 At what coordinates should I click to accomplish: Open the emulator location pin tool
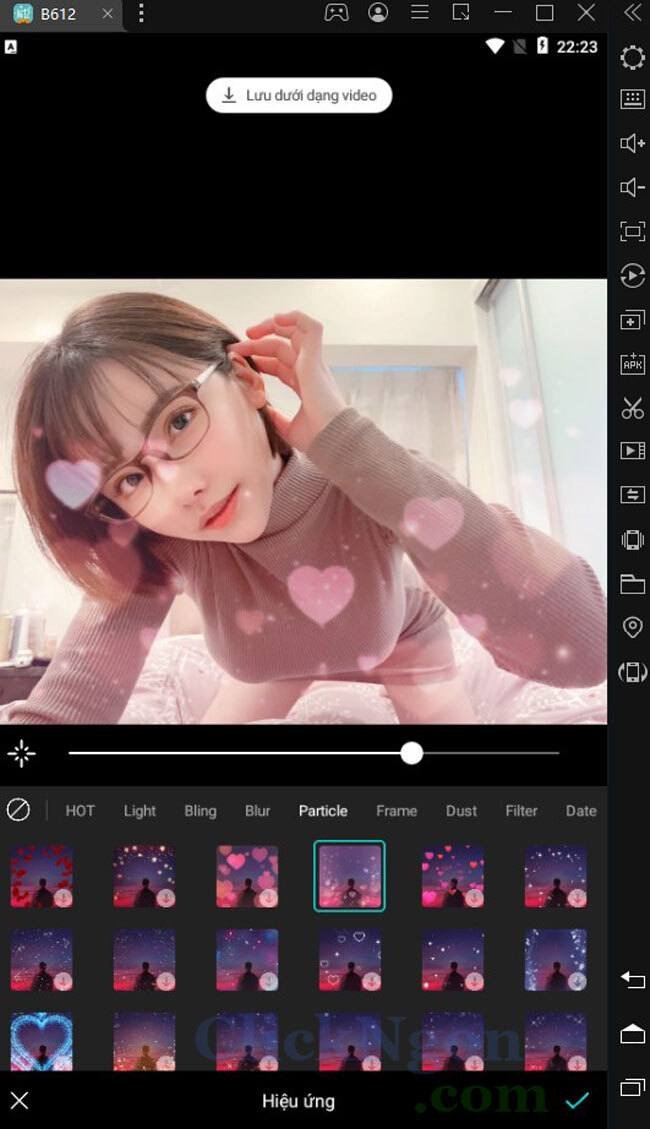coord(632,627)
